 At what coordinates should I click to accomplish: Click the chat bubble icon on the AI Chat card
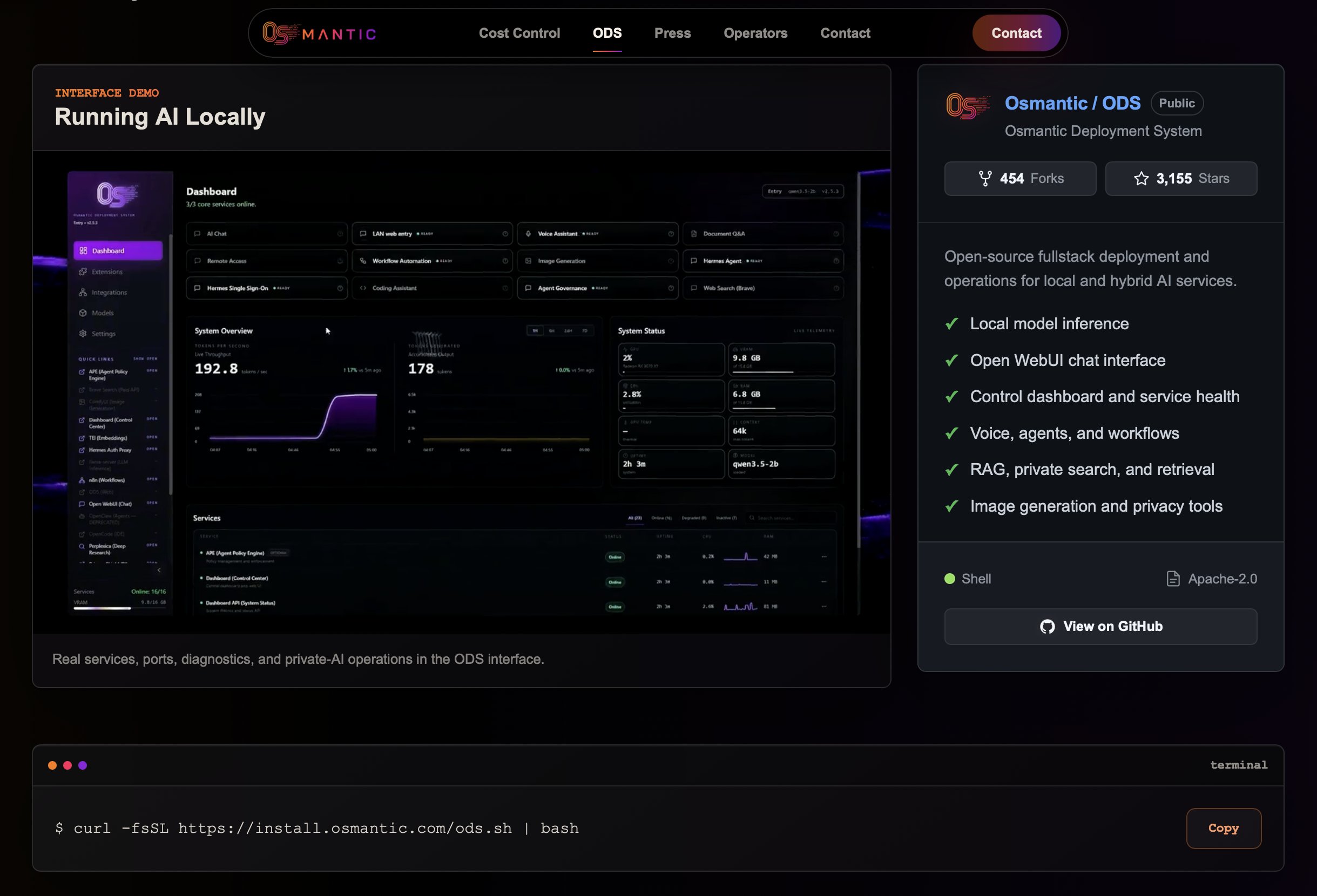tap(197, 233)
